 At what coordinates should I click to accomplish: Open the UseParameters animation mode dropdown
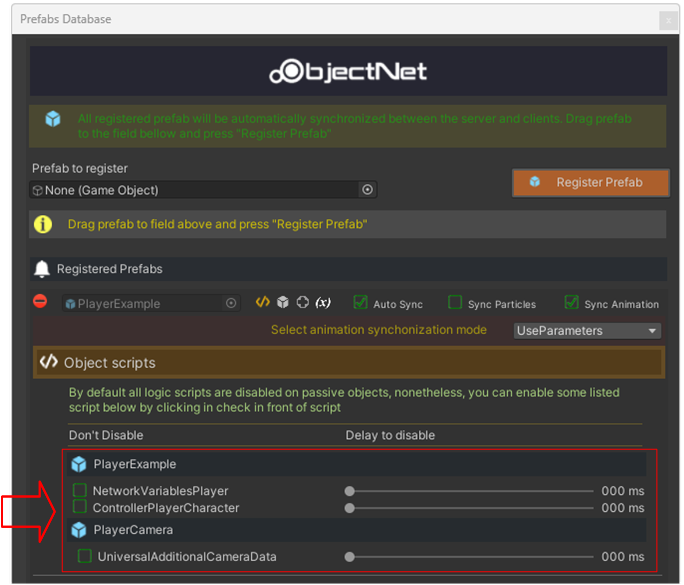(587, 330)
